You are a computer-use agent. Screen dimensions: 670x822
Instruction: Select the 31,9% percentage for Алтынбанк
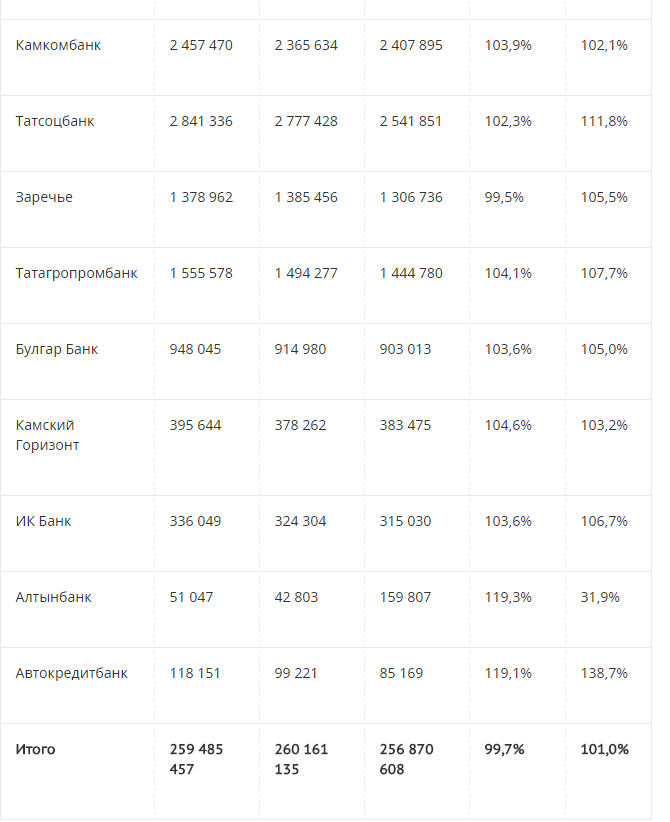600,597
